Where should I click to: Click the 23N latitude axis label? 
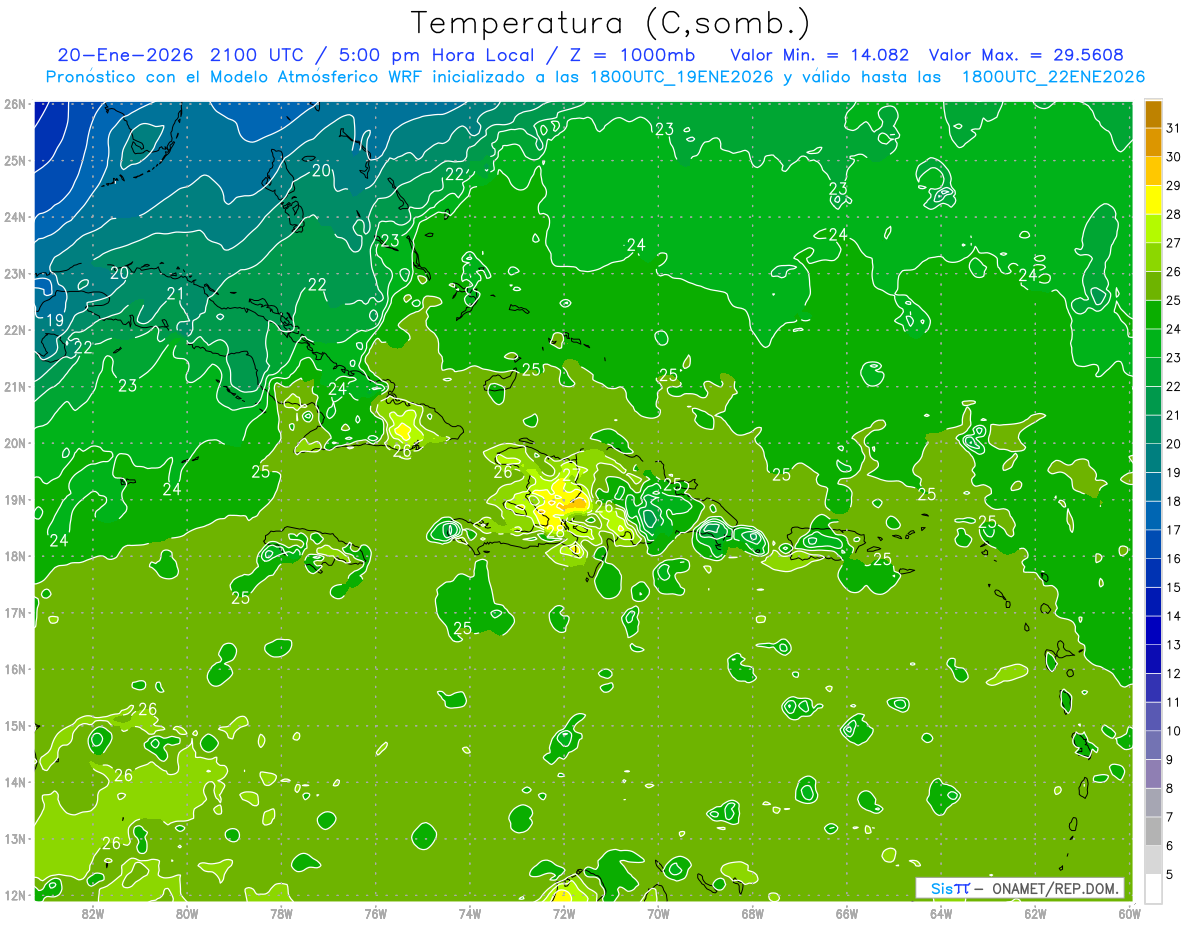pos(15,274)
